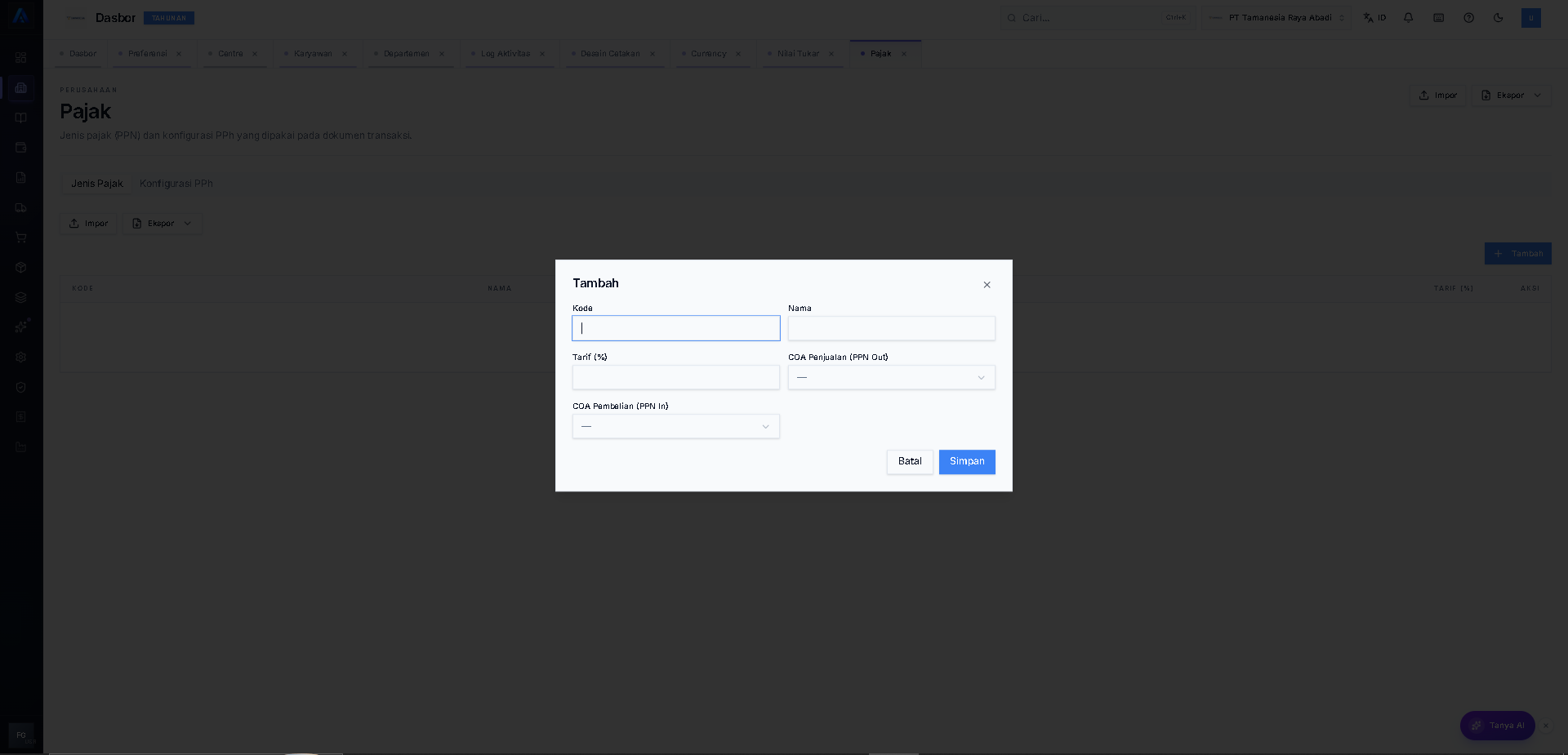1568x755 pixels.
Task: Open the book icon in sidebar
Action: point(21,118)
